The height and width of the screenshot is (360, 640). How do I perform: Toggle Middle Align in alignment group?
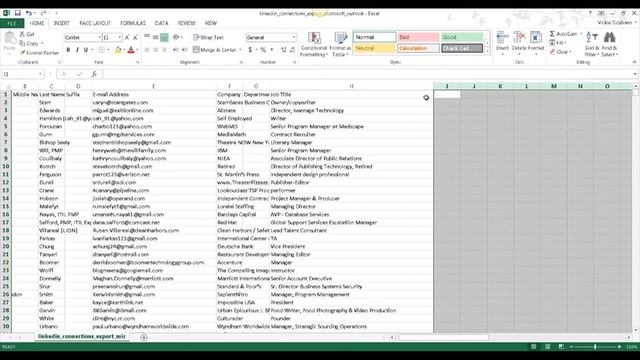tap(156, 38)
